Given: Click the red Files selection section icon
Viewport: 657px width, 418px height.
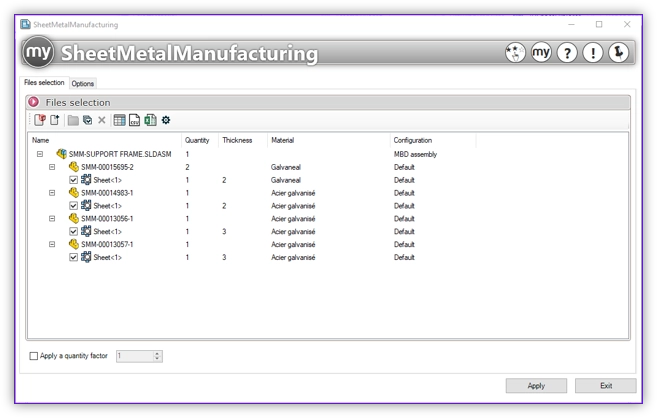Looking at the screenshot, I should (34, 102).
